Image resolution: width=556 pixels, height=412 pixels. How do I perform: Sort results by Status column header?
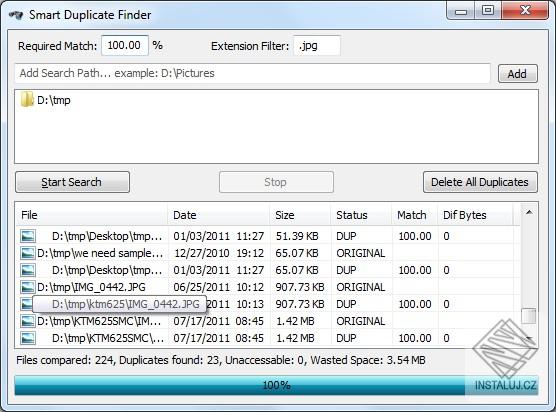(361, 215)
